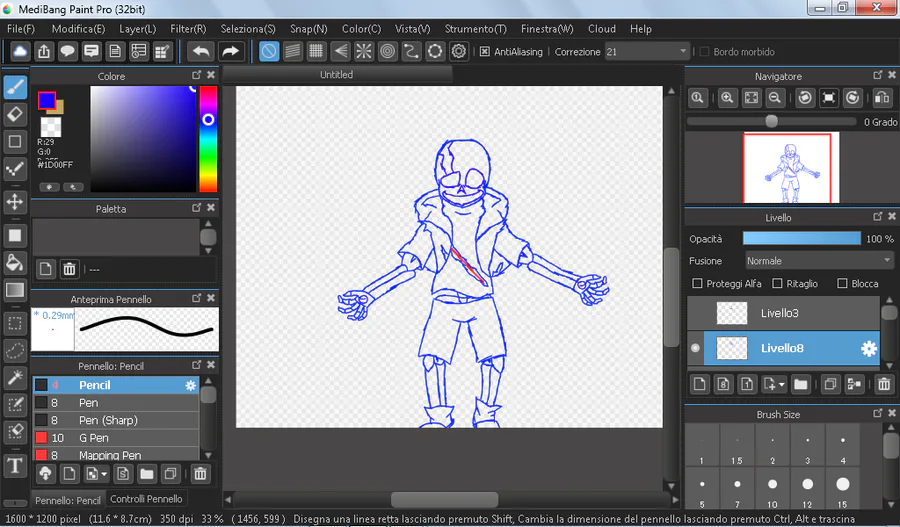This screenshot has width=900, height=527.
Task: Open Correzione value dropdown
Action: click(682, 52)
